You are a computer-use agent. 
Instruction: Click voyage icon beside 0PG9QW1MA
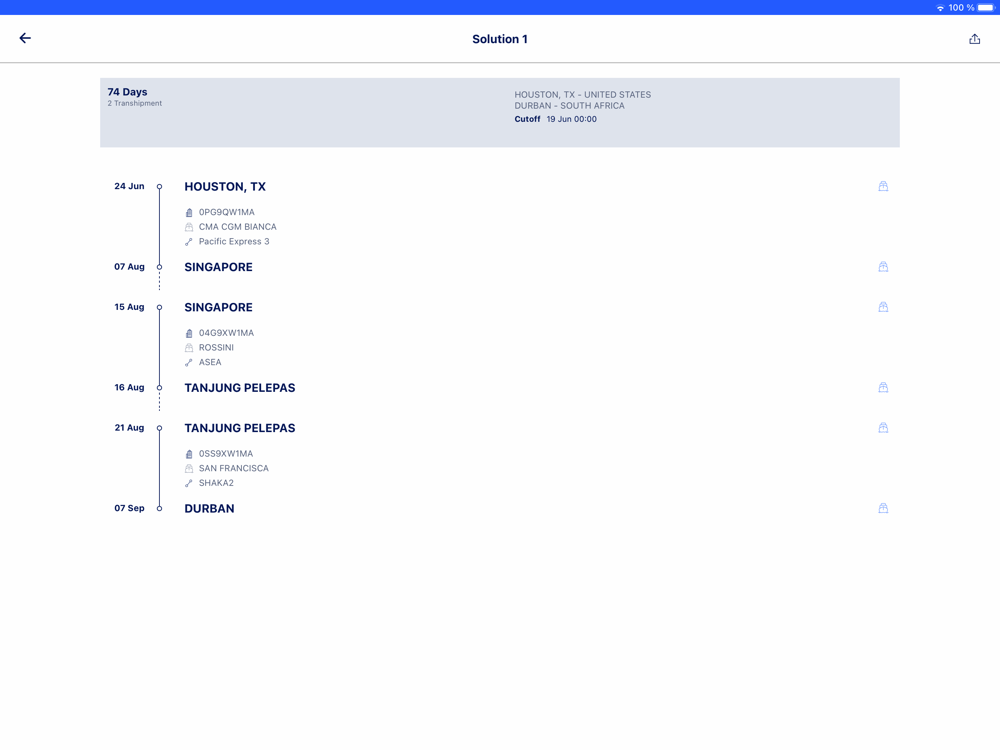(x=189, y=212)
